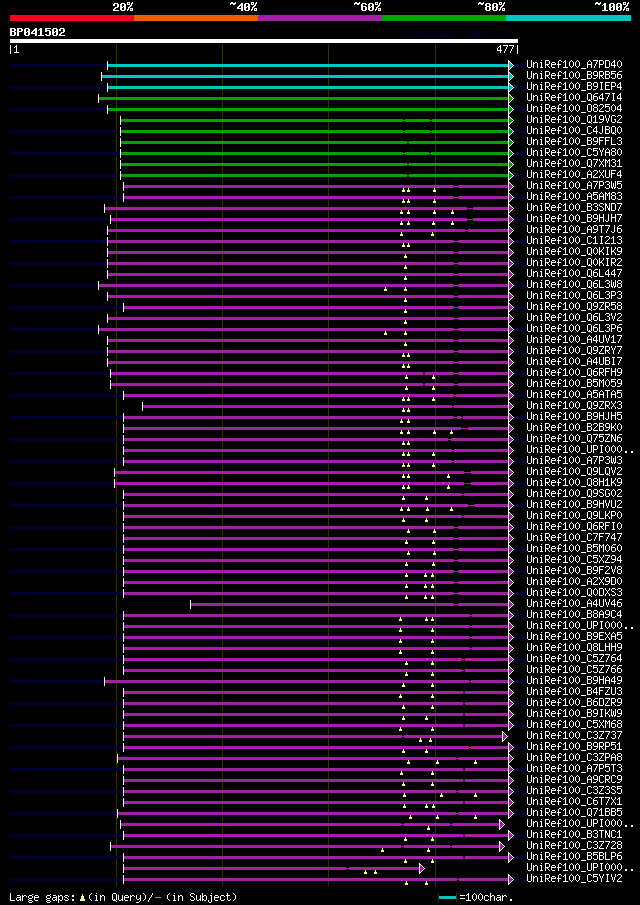Viewport: 640px width, 905px height.
Task: Click the orange ~40% identity color swatch
Action: pos(196,18)
